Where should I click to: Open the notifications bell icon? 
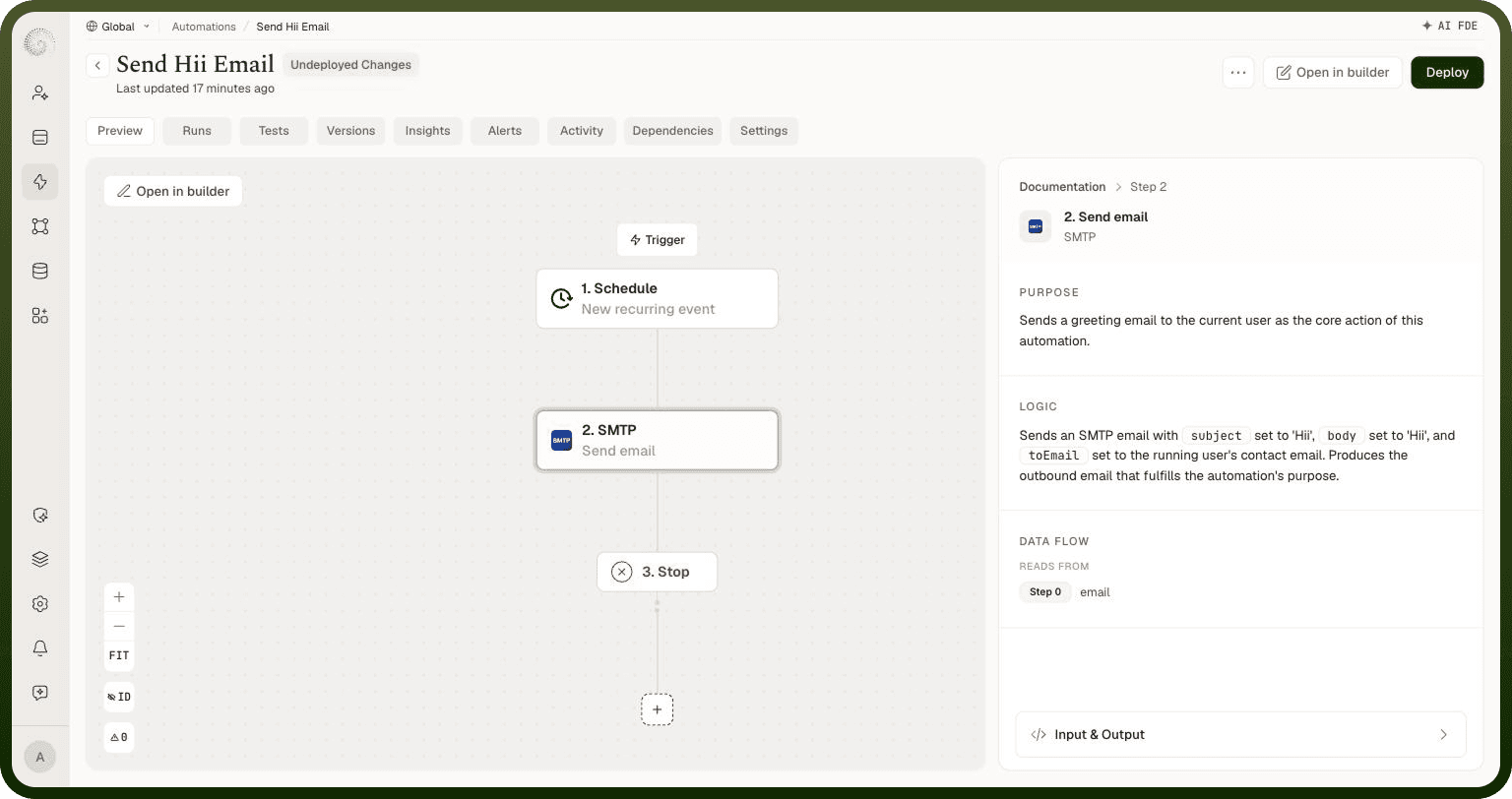40,648
